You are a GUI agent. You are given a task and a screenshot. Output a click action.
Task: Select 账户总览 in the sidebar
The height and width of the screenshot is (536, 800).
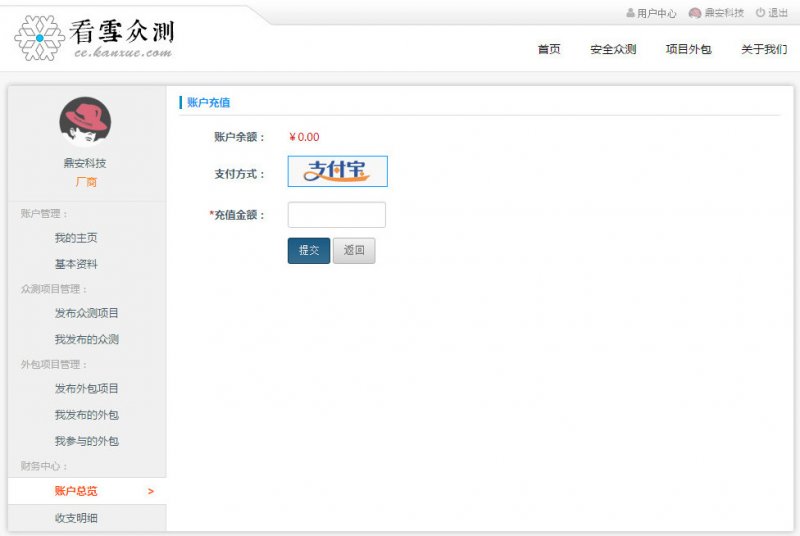coord(76,491)
